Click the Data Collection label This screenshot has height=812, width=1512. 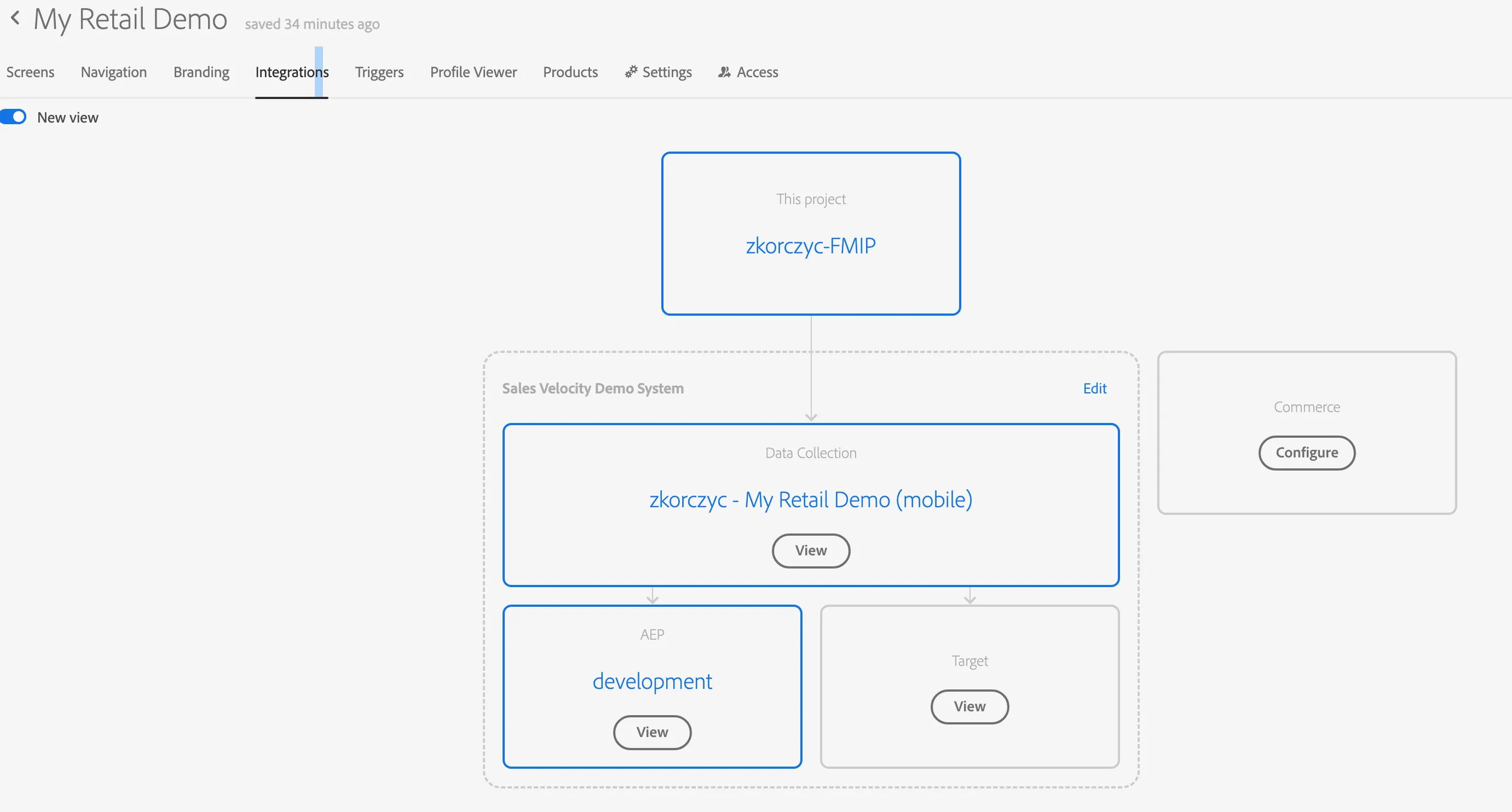click(x=811, y=453)
